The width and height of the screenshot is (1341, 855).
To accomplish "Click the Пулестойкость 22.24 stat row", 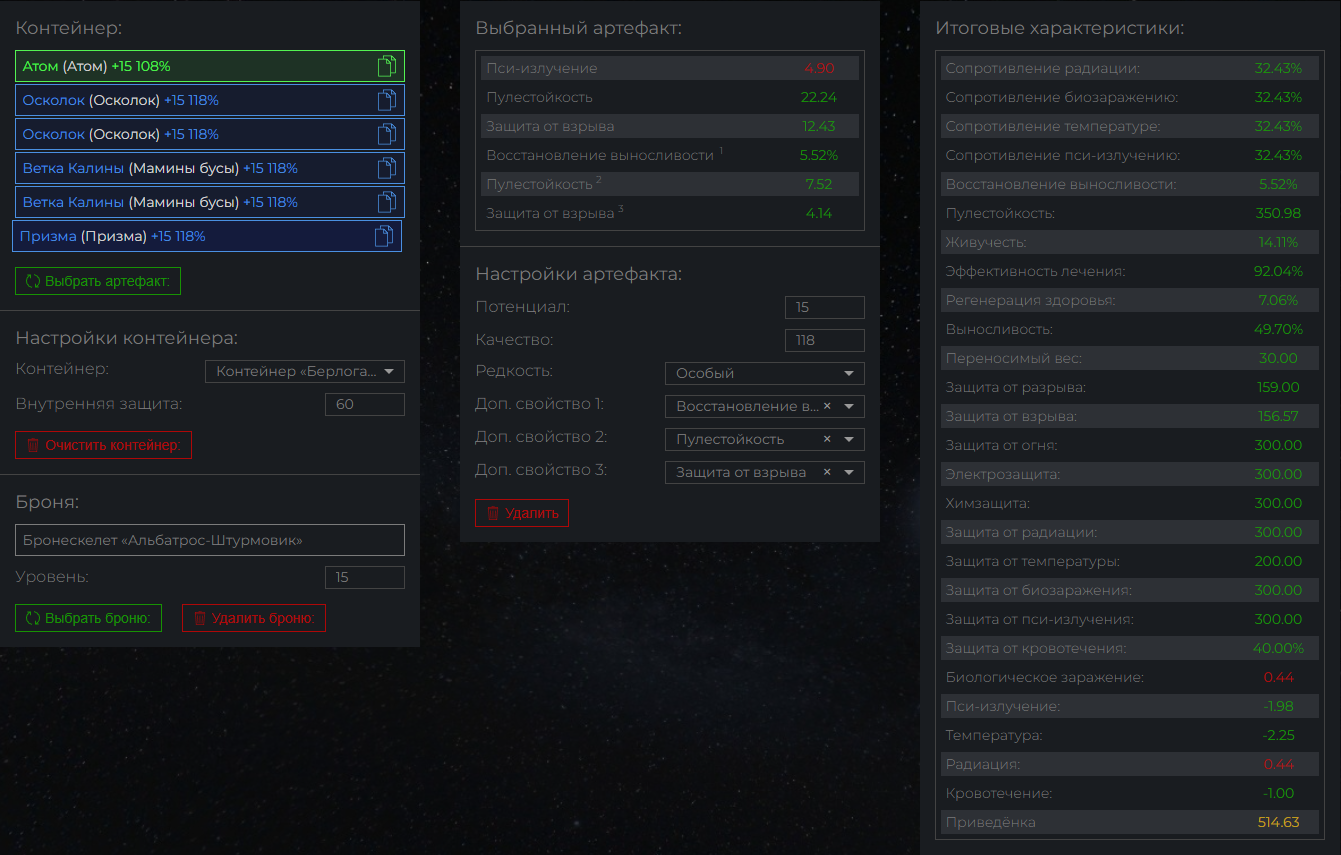I will [x=670, y=98].
